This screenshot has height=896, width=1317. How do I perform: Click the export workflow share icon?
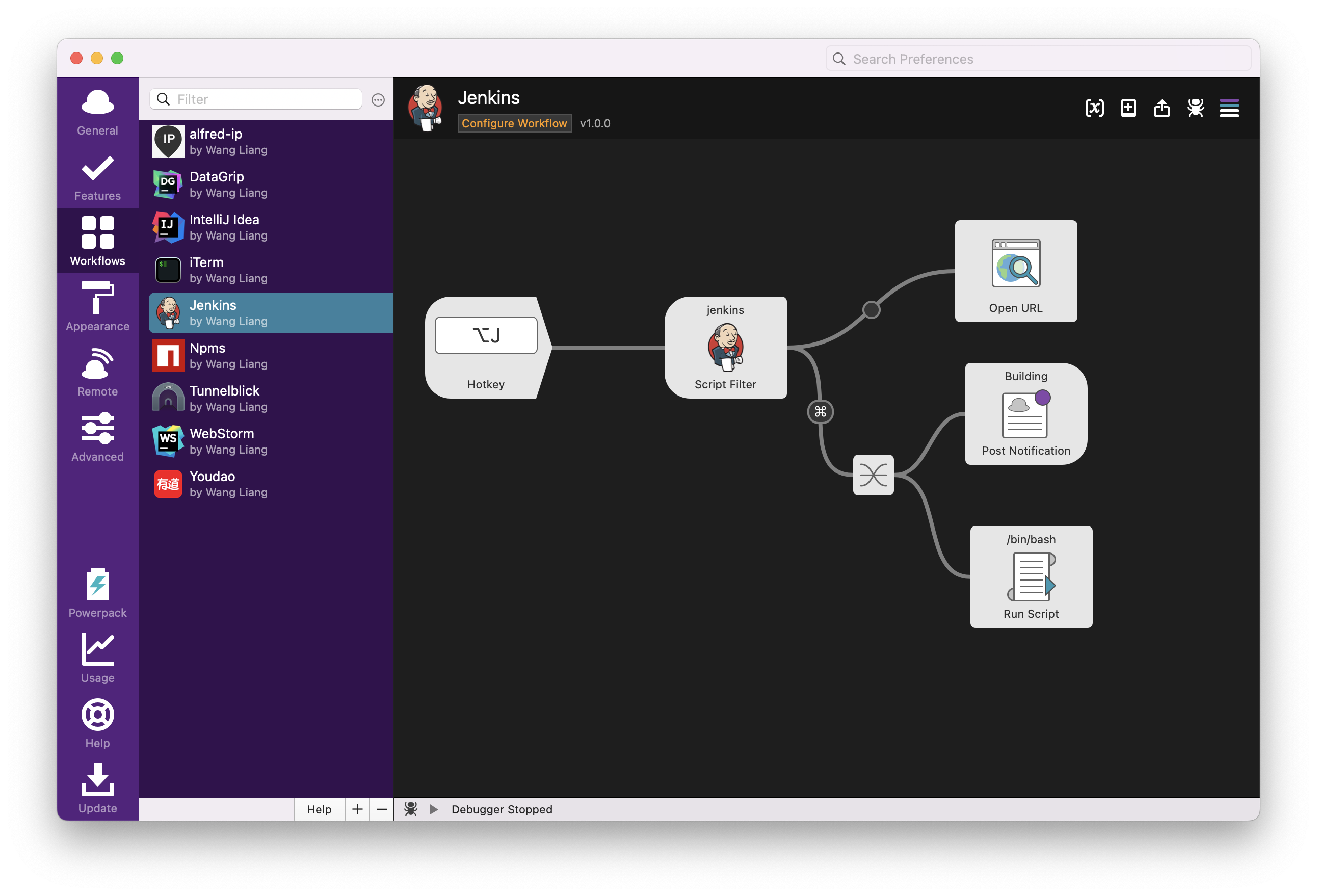point(1162,108)
